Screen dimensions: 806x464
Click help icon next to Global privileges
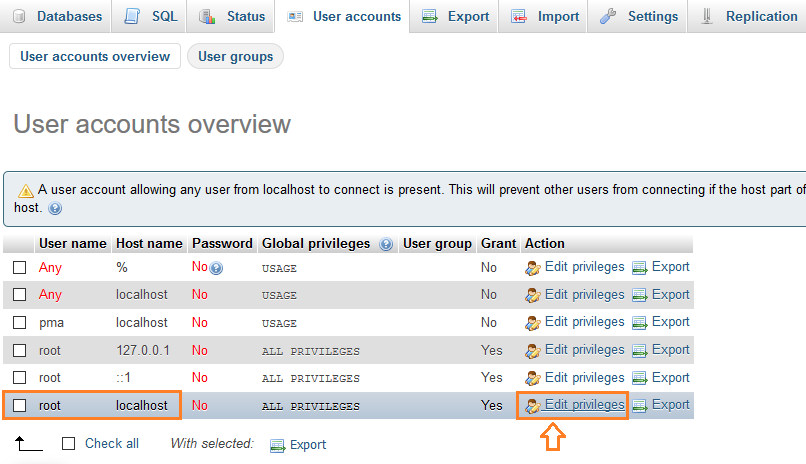click(386, 244)
